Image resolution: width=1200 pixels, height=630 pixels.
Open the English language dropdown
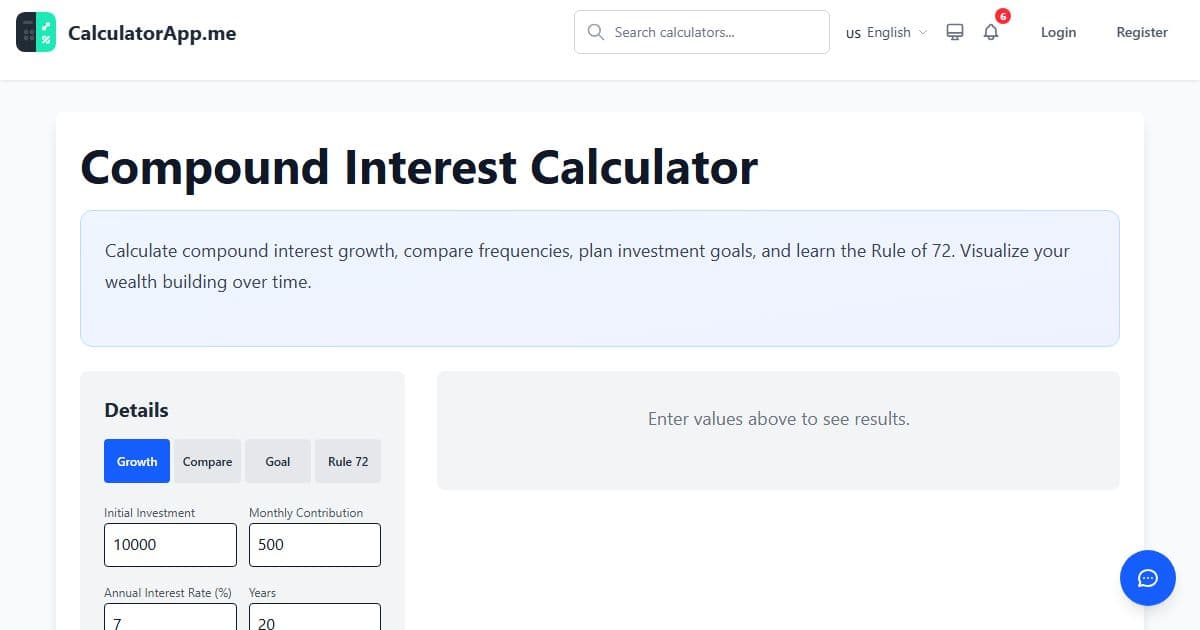click(x=890, y=32)
